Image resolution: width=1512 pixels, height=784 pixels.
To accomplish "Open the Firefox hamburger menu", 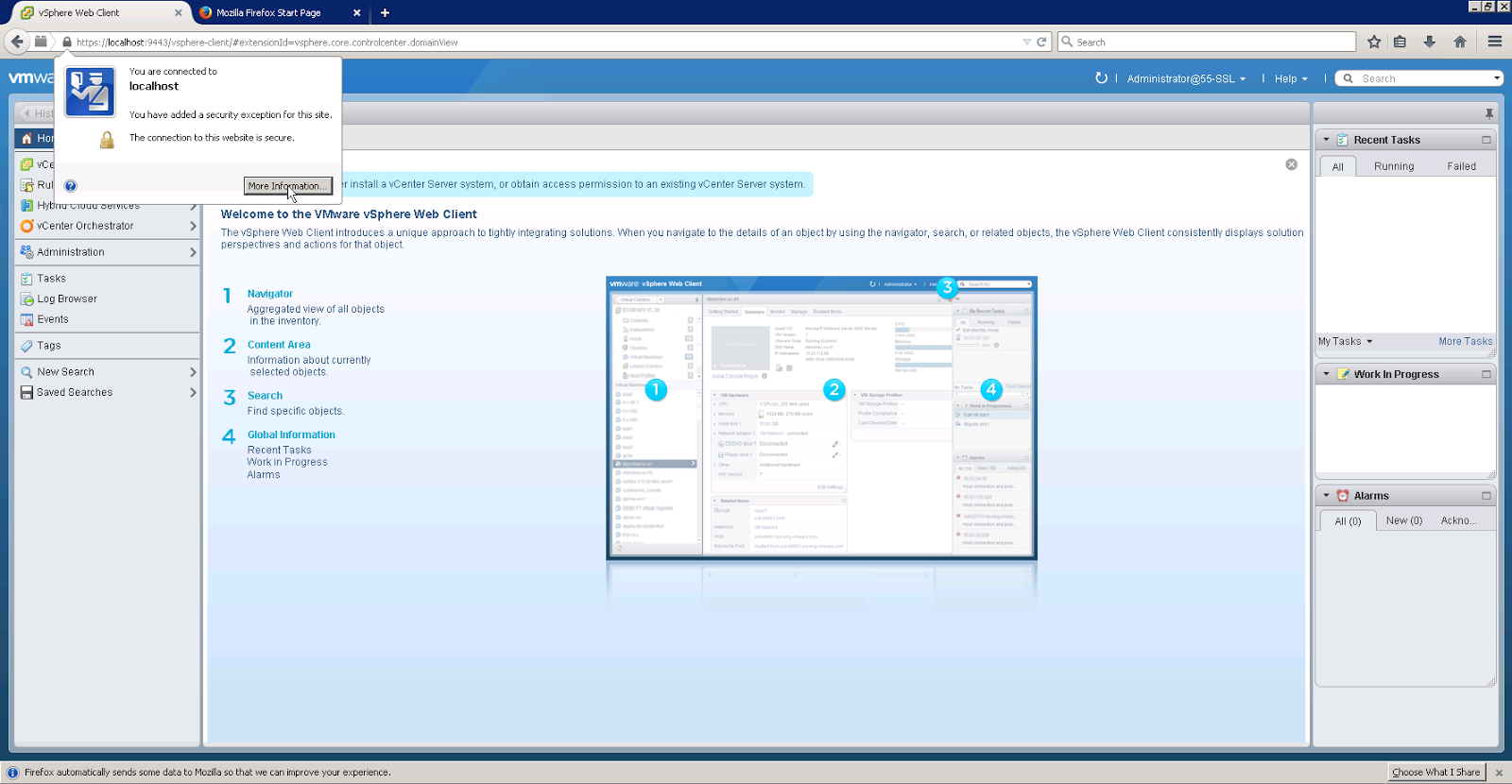I will pos(1495,42).
